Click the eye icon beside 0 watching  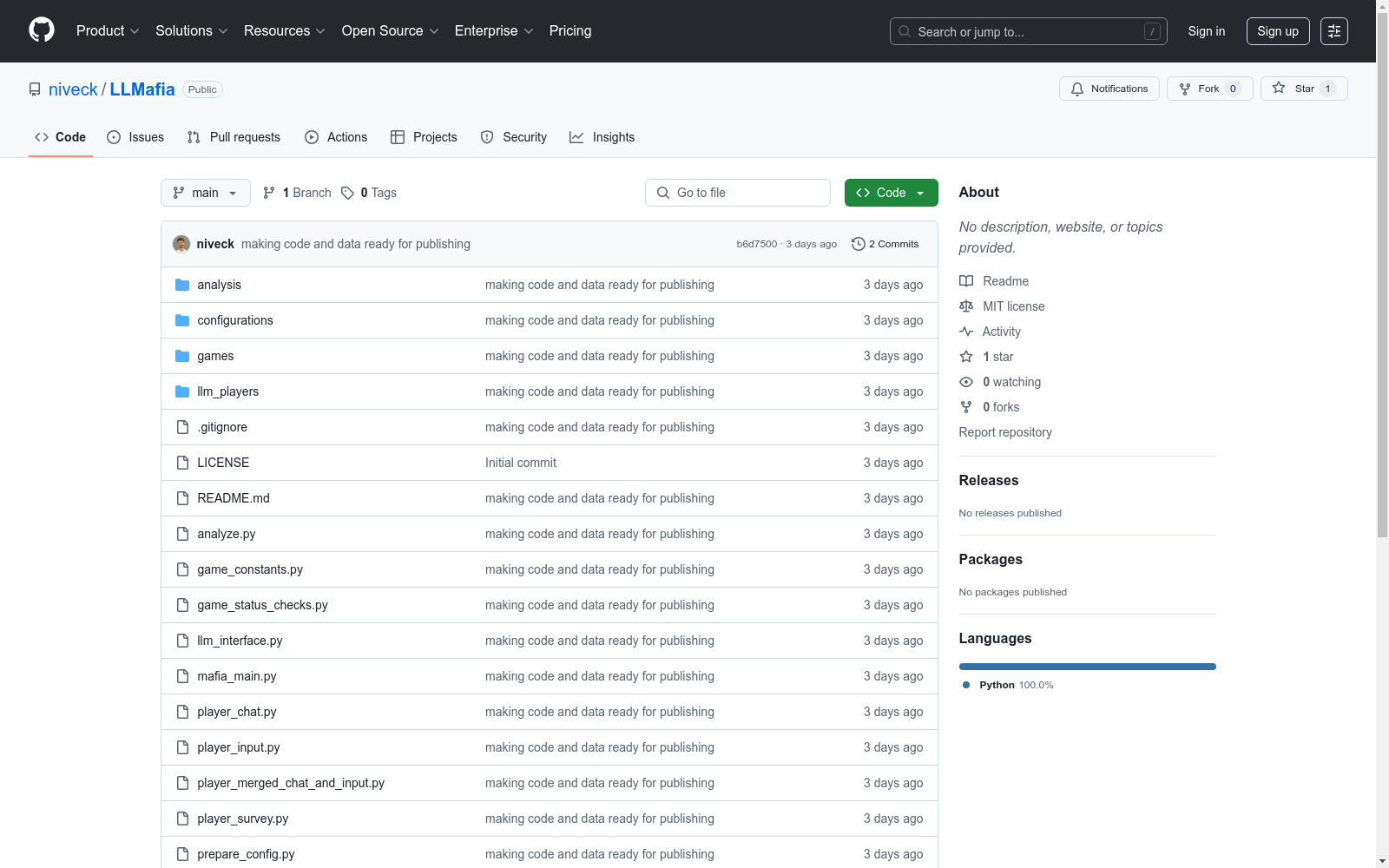(x=966, y=382)
